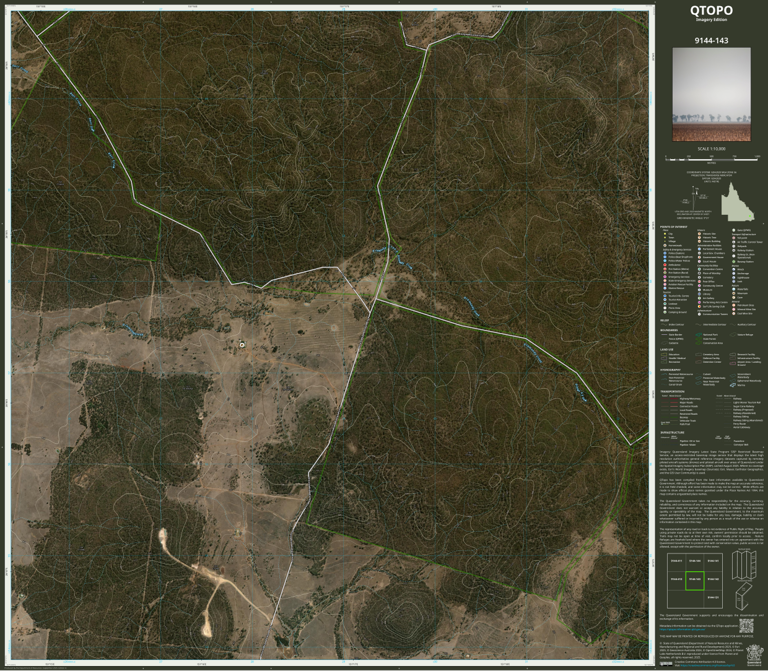Click the SCALE 1:10,000 label
Image resolution: width=768 pixels, height=671 pixels.
pos(711,148)
